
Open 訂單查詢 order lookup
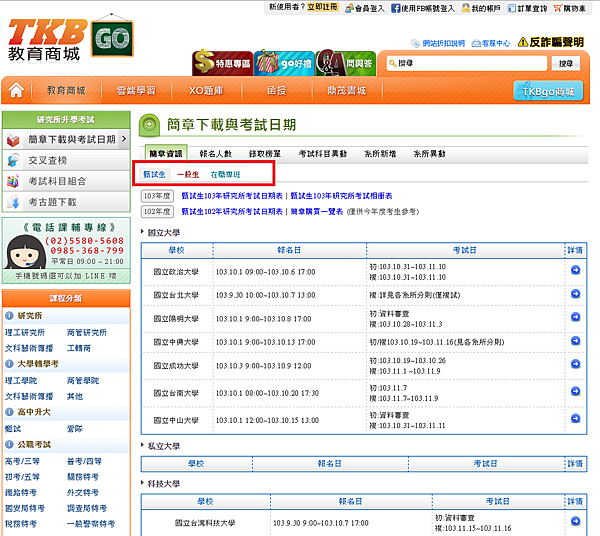click(528, 8)
